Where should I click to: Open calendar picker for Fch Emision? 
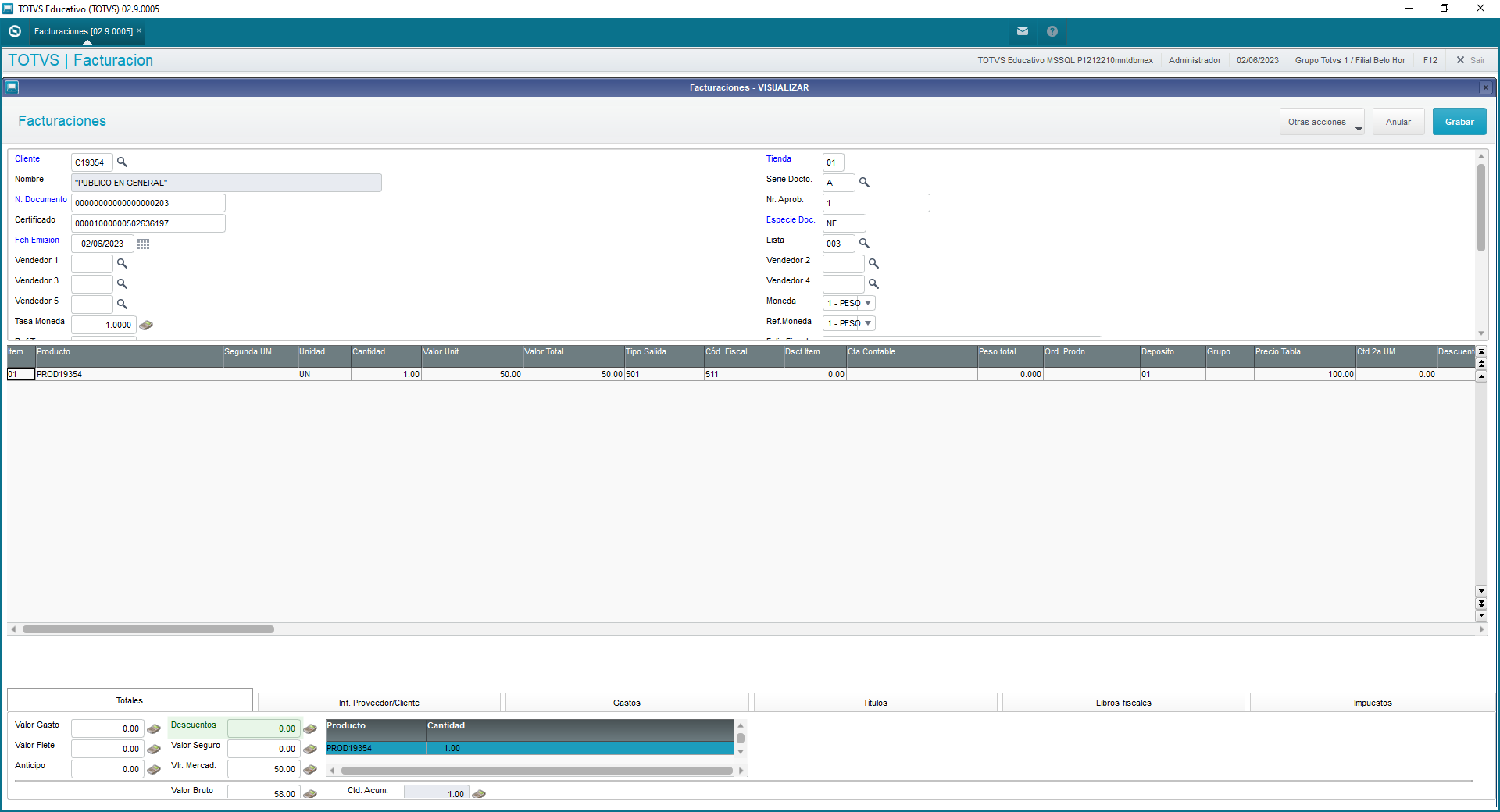pos(143,244)
